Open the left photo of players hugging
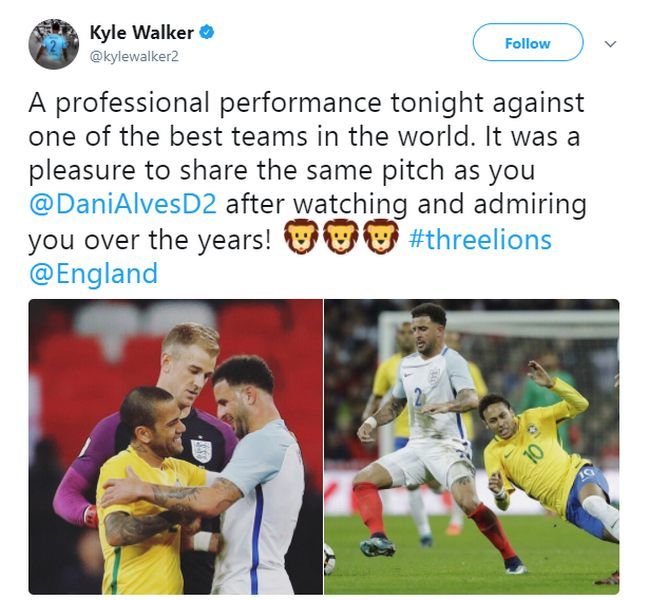Image resolution: width=649 pixels, height=600 pixels. coord(175,446)
